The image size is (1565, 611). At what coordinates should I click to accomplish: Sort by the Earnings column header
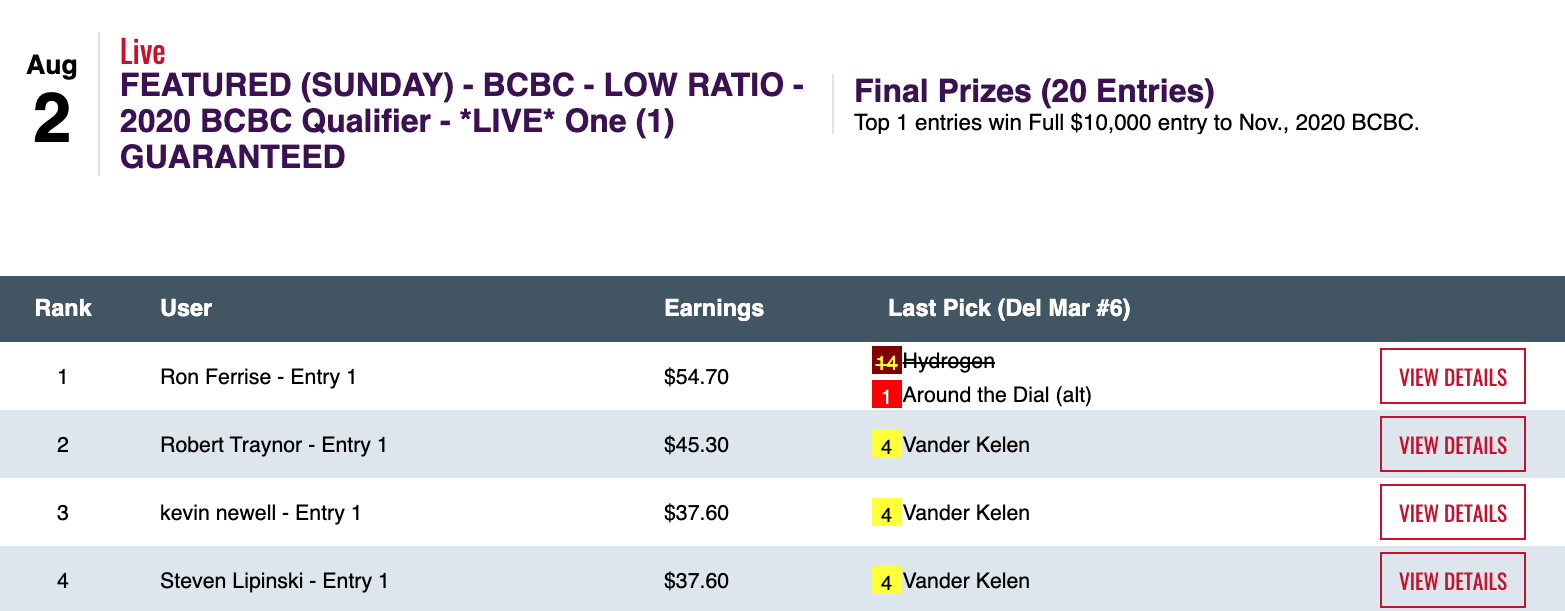tap(714, 308)
